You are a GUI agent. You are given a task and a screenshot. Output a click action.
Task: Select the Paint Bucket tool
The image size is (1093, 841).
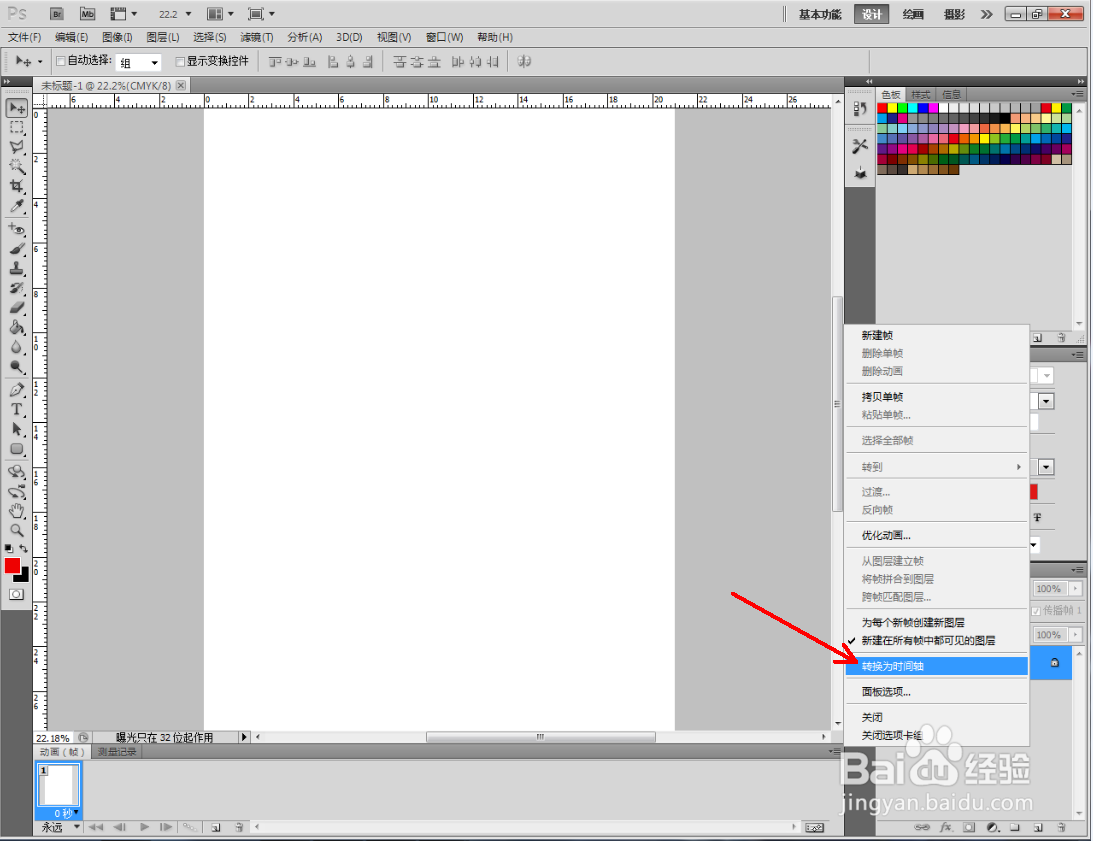tap(17, 327)
